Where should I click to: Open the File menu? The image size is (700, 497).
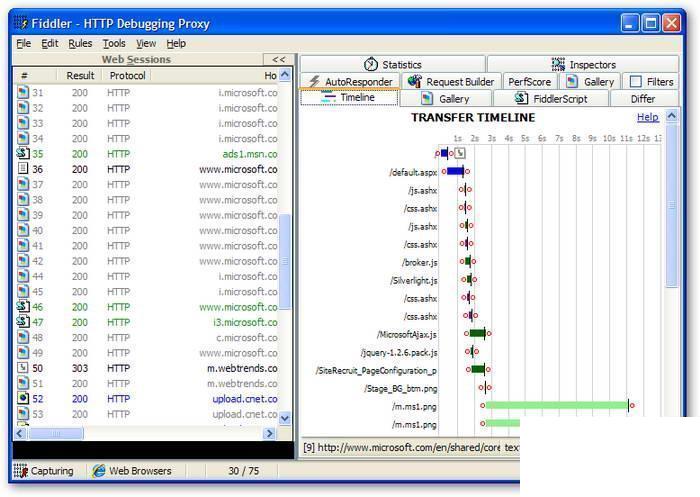point(24,43)
